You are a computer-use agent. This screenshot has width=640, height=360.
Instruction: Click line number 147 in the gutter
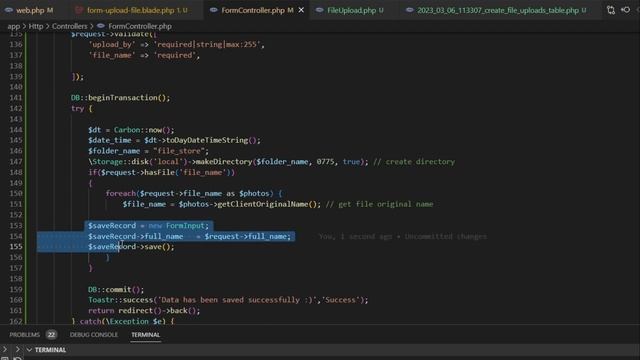(16, 162)
